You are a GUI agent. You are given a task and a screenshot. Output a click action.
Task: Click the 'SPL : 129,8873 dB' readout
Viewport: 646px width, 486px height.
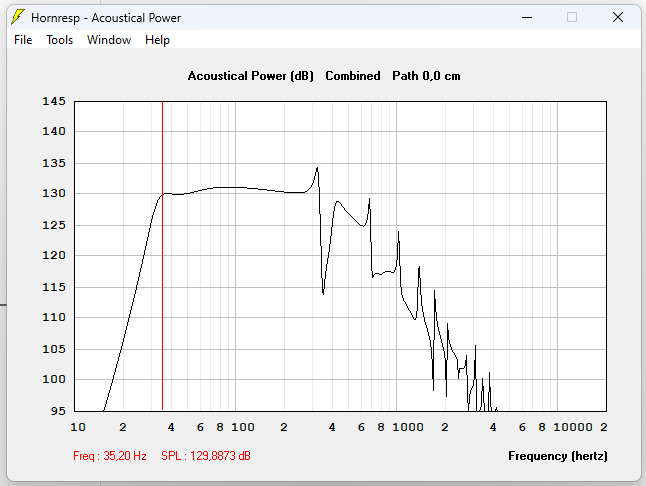click(206, 456)
